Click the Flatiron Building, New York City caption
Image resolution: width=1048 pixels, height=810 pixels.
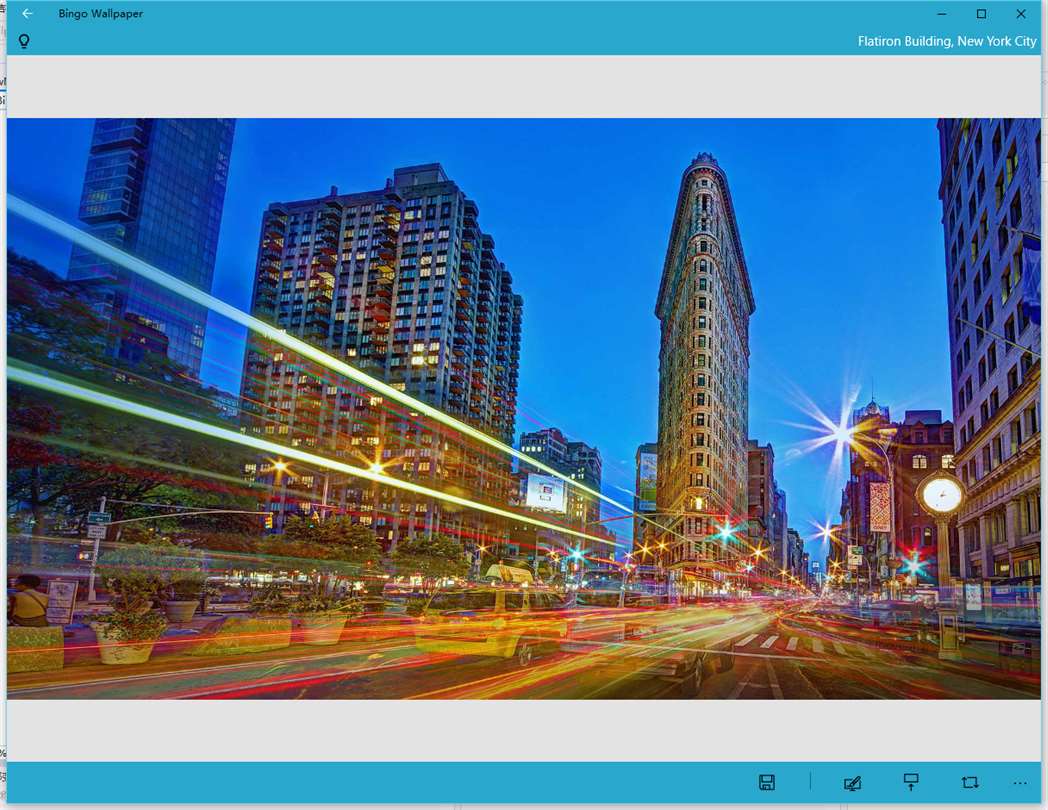947,41
